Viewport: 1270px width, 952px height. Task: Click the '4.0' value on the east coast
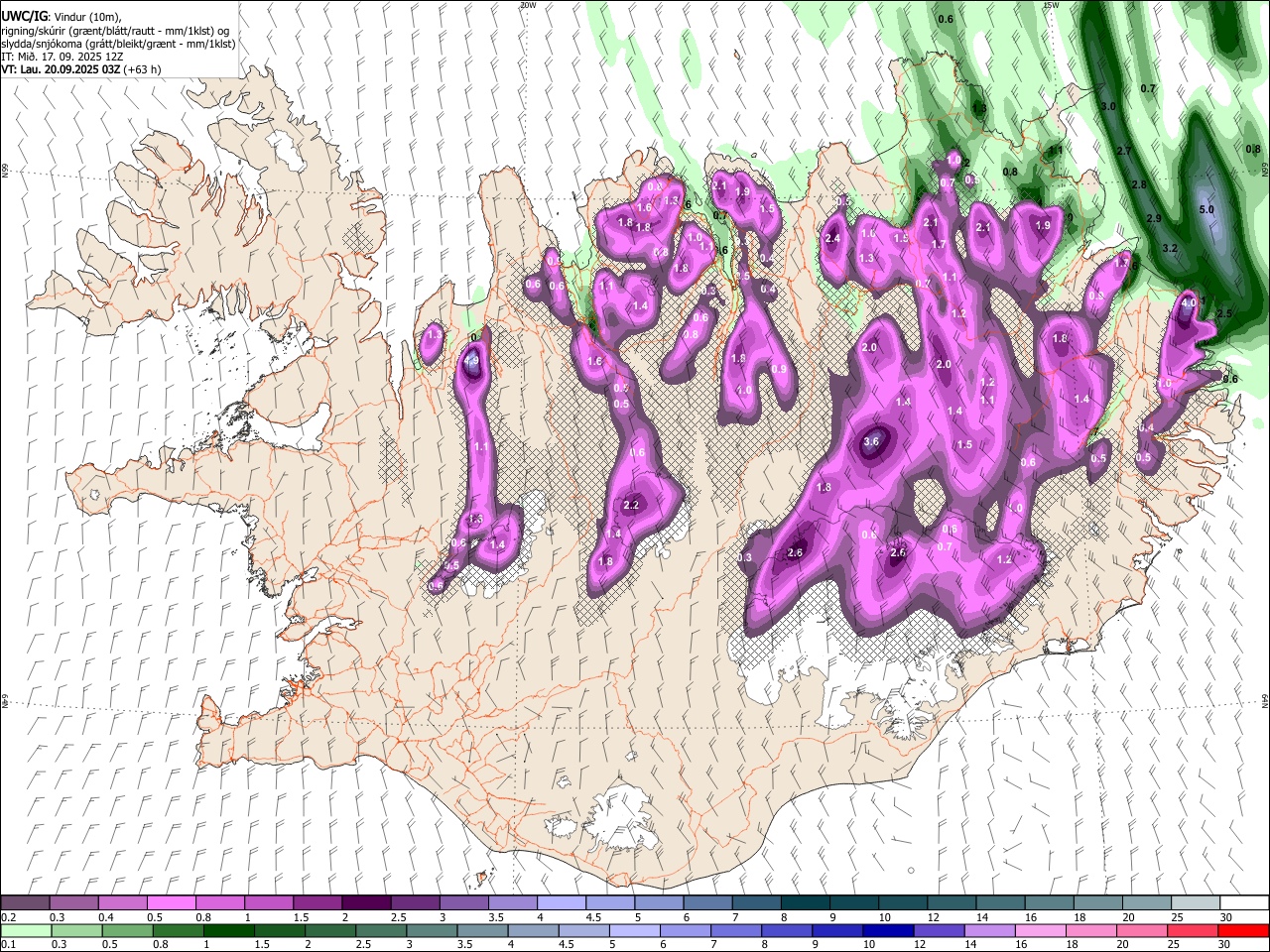1188,301
